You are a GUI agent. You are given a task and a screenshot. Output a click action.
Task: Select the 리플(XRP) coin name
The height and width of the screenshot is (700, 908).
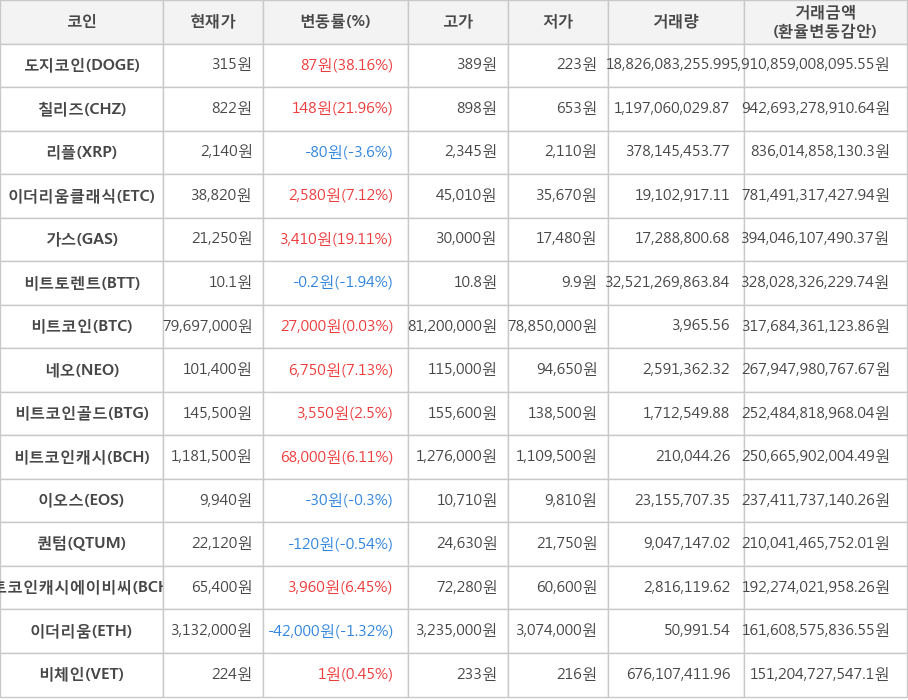(x=82, y=152)
